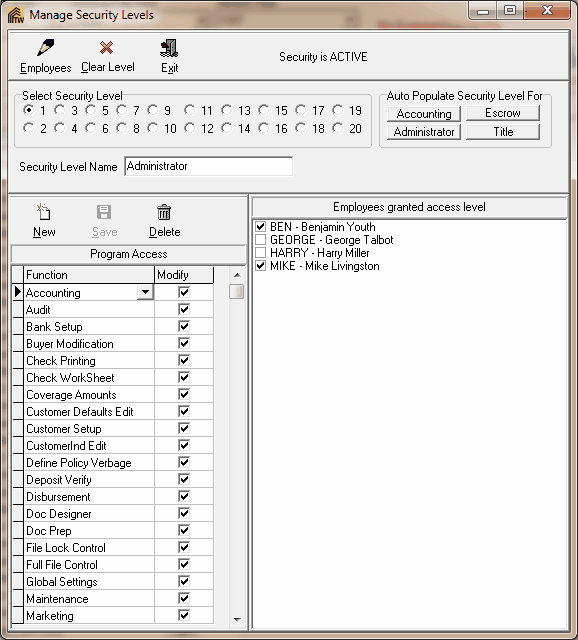This screenshot has width=578, height=640.
Task: Click the scroll down arrow in Program Access
Action: [237, 619]
